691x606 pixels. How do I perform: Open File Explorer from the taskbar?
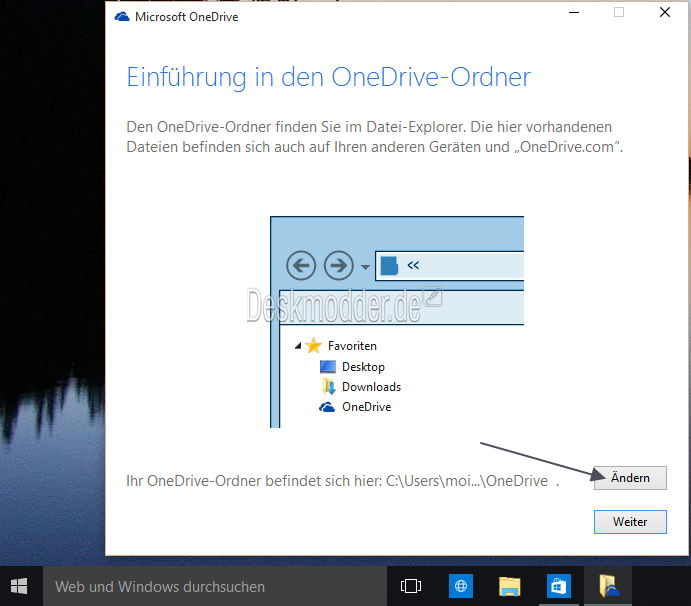click(x=509, y=587)
